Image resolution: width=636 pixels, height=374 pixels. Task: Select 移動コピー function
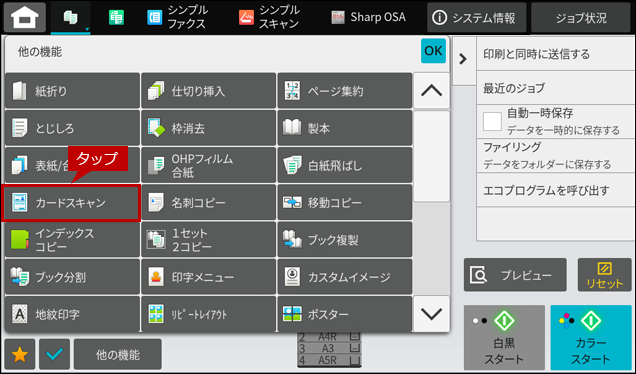coord(345,203)
